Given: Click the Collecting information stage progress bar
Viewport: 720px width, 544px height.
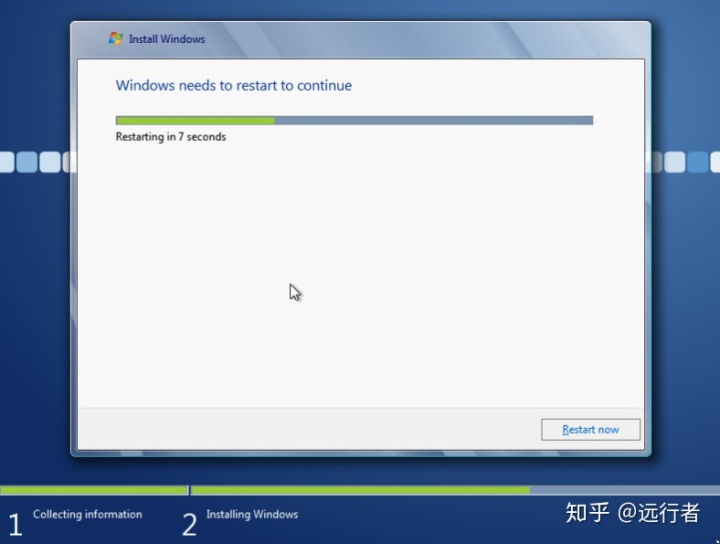Looking at the screenshot, I should pyautogui.click(x=94, y=490).
